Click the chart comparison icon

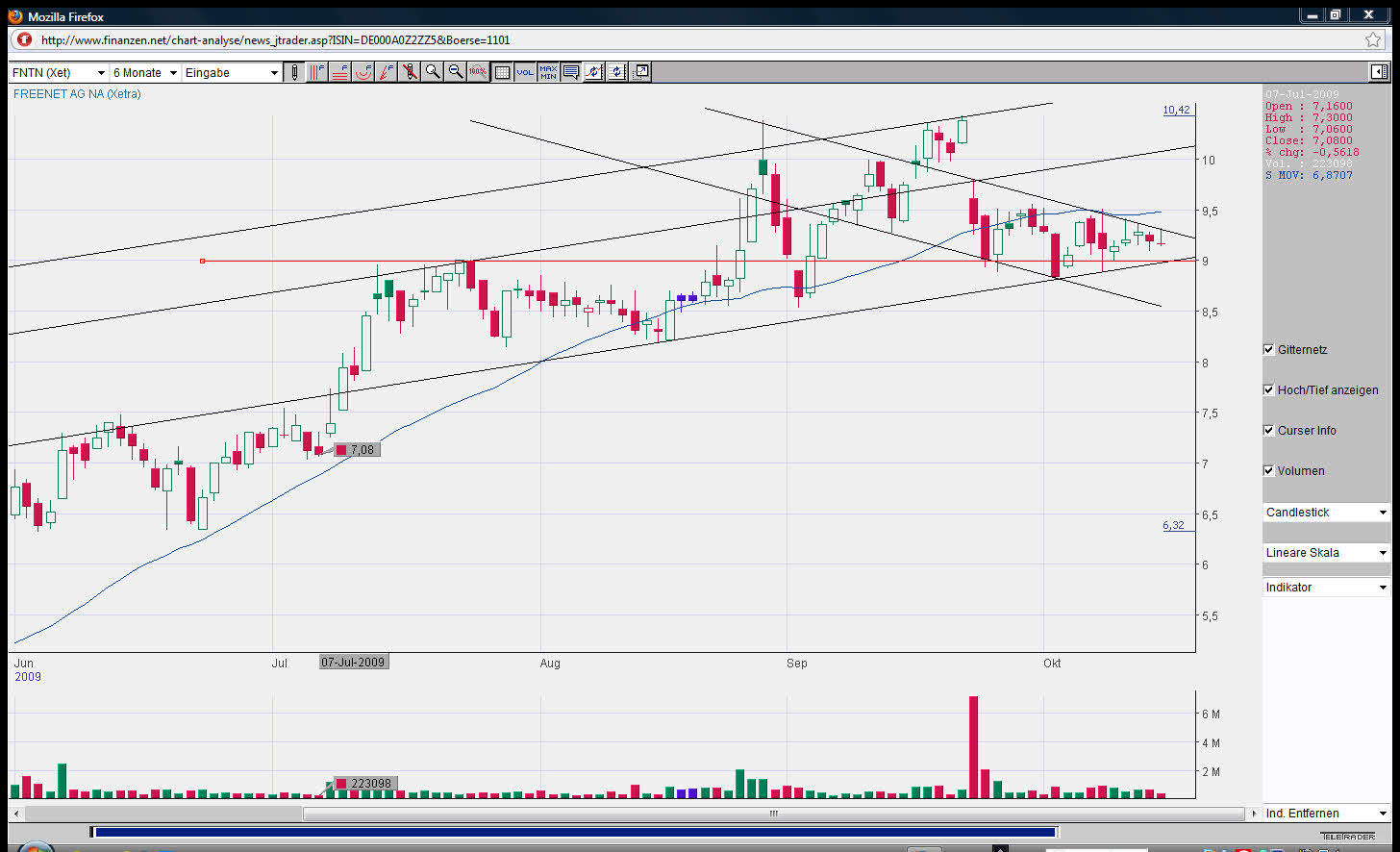point(594,72)
